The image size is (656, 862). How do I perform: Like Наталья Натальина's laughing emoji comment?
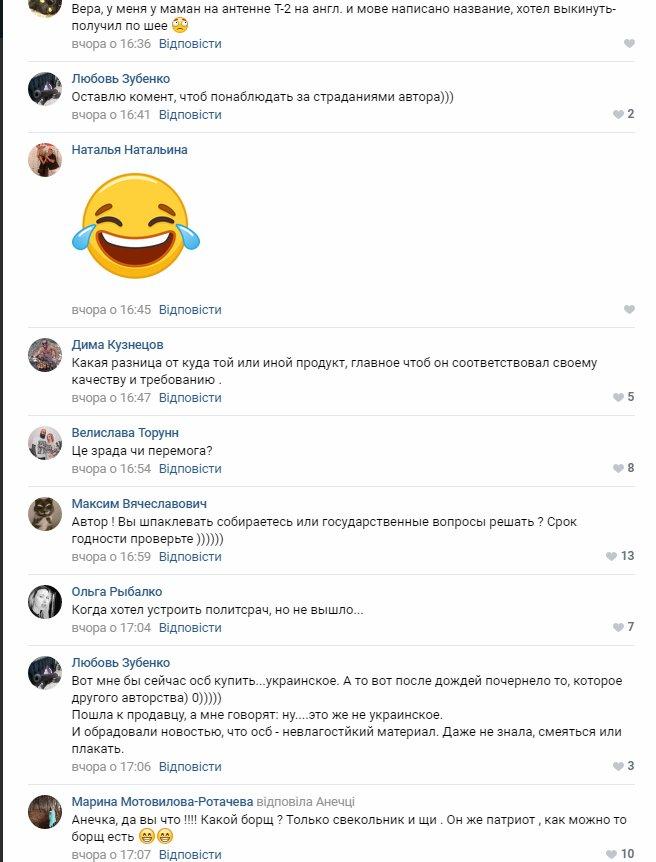point(629,310)
